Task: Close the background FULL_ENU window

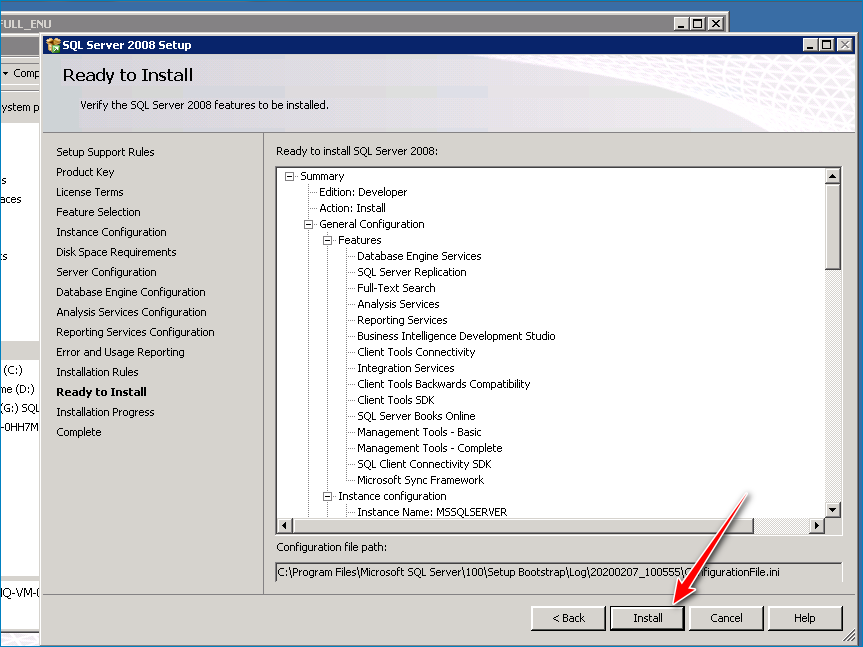Action: coord(715,24)
